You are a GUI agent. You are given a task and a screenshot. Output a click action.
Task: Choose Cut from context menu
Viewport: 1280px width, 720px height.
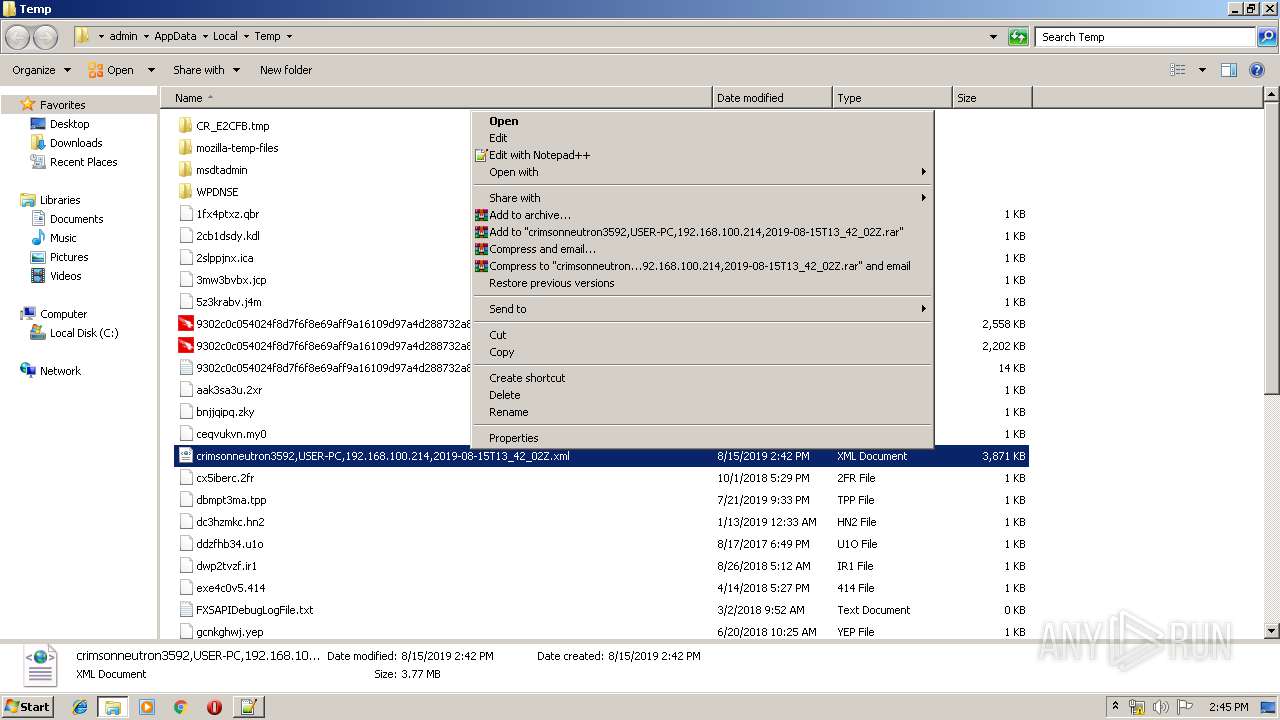pos(702,335)
